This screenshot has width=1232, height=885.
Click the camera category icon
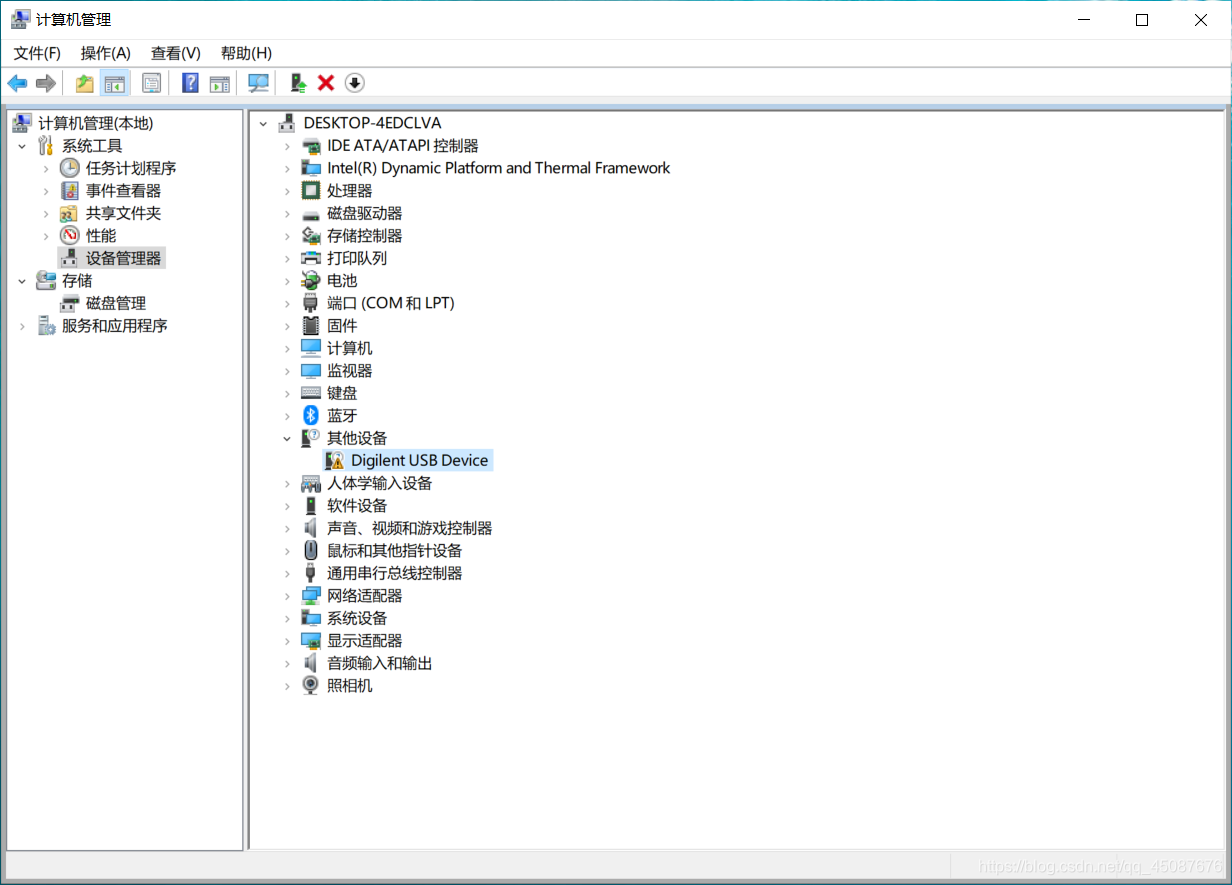tap(311, 685)
